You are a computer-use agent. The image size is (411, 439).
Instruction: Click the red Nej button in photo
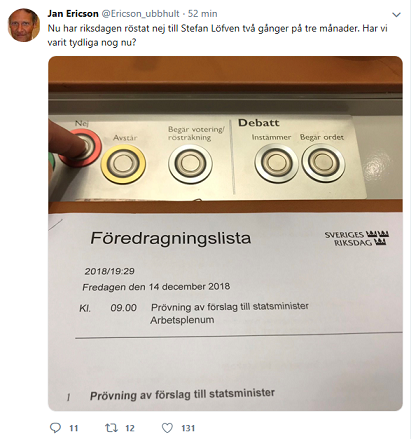tap(80, 148)
